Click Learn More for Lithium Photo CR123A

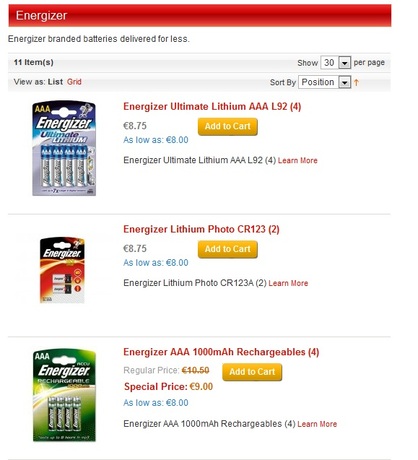pyautogui.click(x=288, y=283)
